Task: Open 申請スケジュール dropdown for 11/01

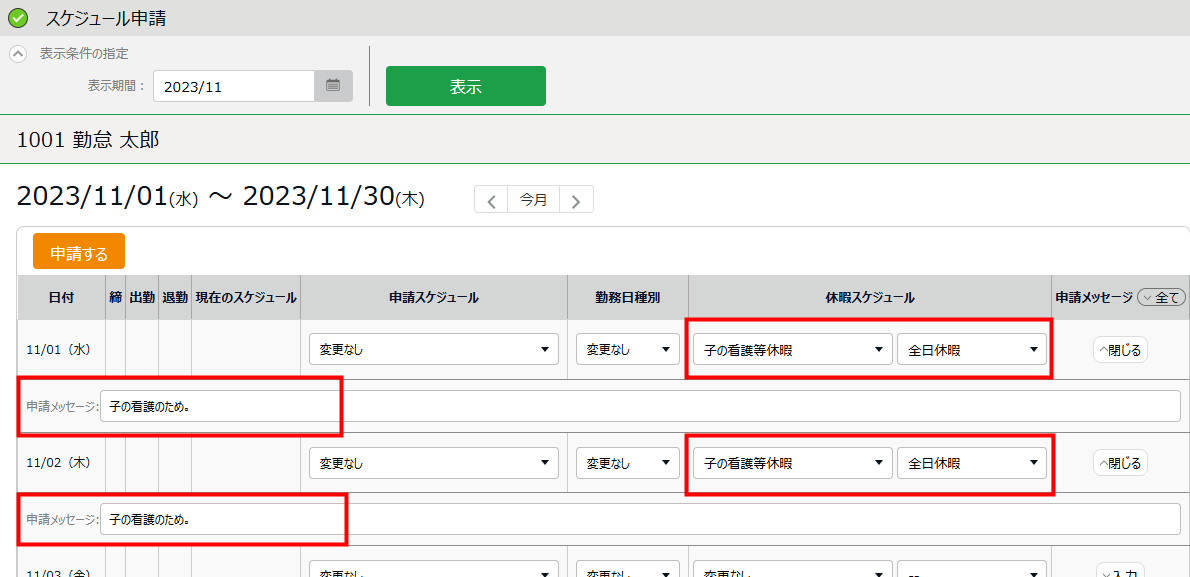Action: (433, 350)
